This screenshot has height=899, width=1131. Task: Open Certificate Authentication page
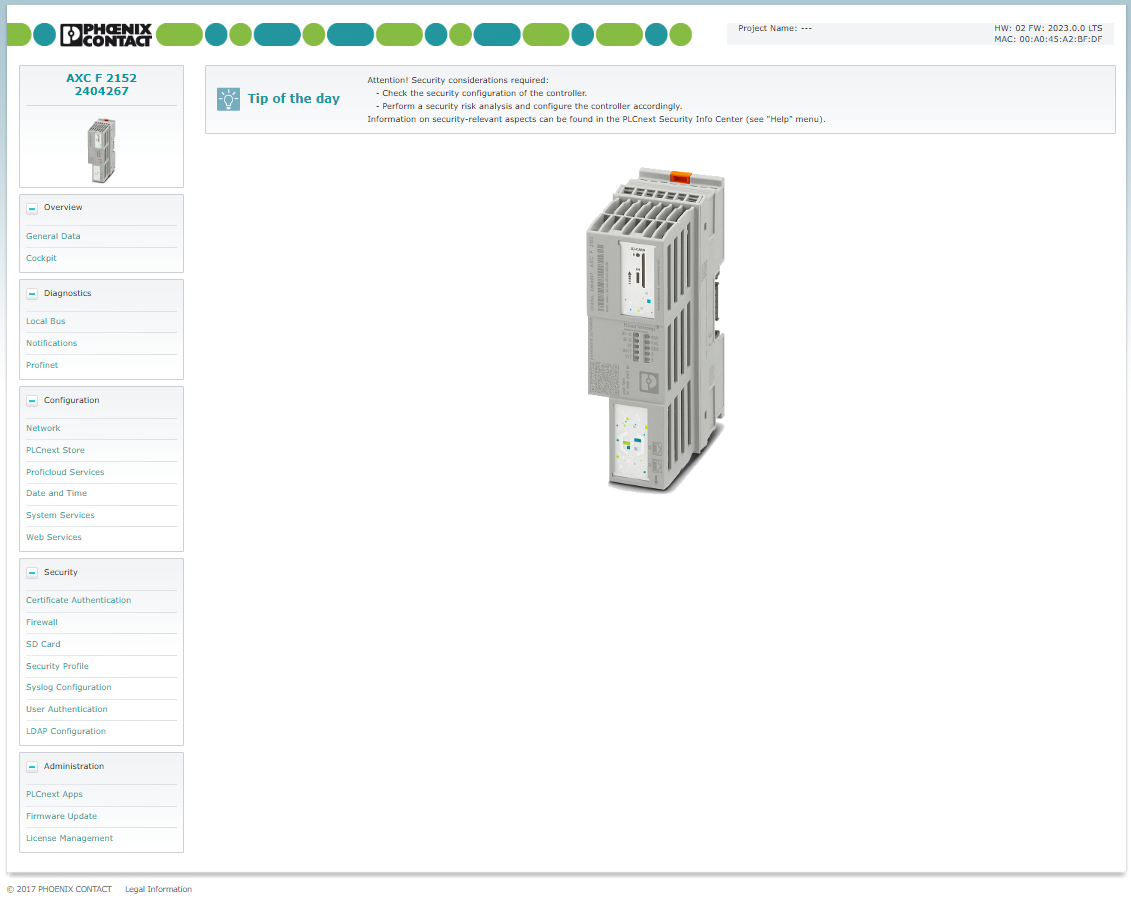79,600
